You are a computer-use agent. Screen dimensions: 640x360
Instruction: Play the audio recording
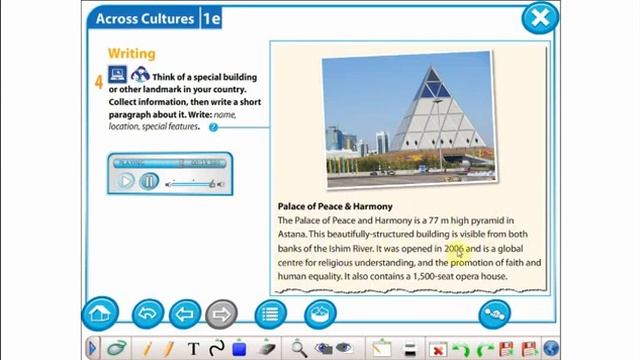tap(125, 181)
